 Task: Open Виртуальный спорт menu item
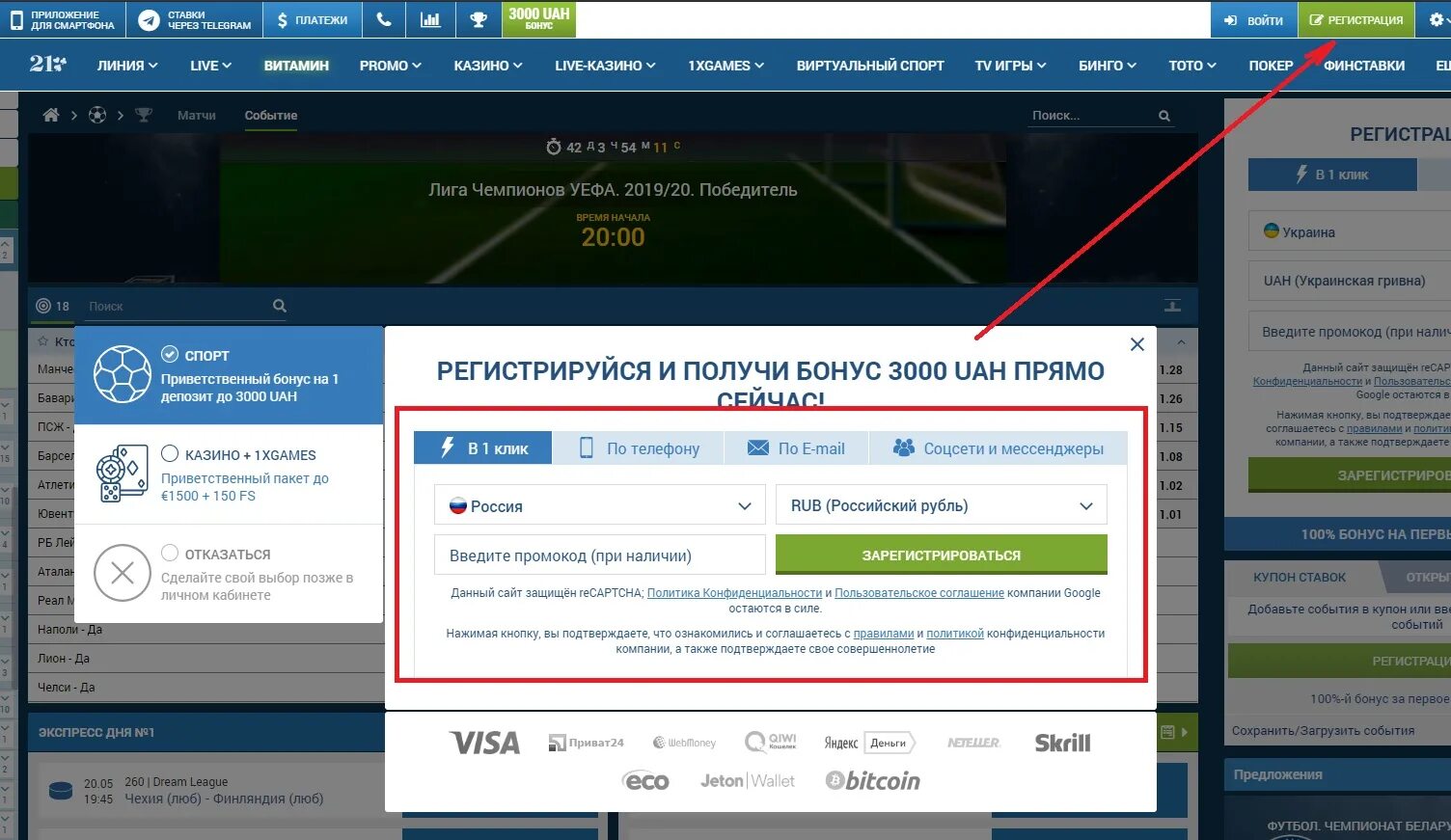[x=870, y=66]
